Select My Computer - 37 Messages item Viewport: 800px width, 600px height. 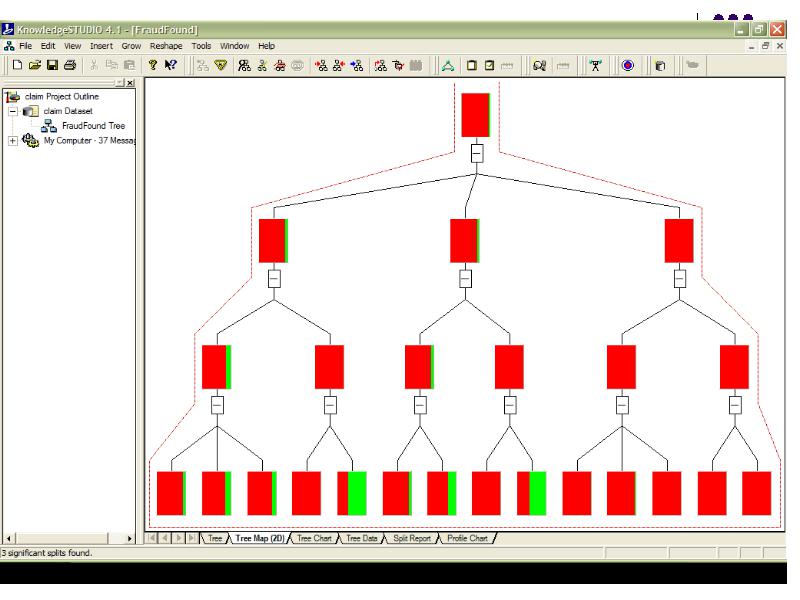[x=89, y=140]
